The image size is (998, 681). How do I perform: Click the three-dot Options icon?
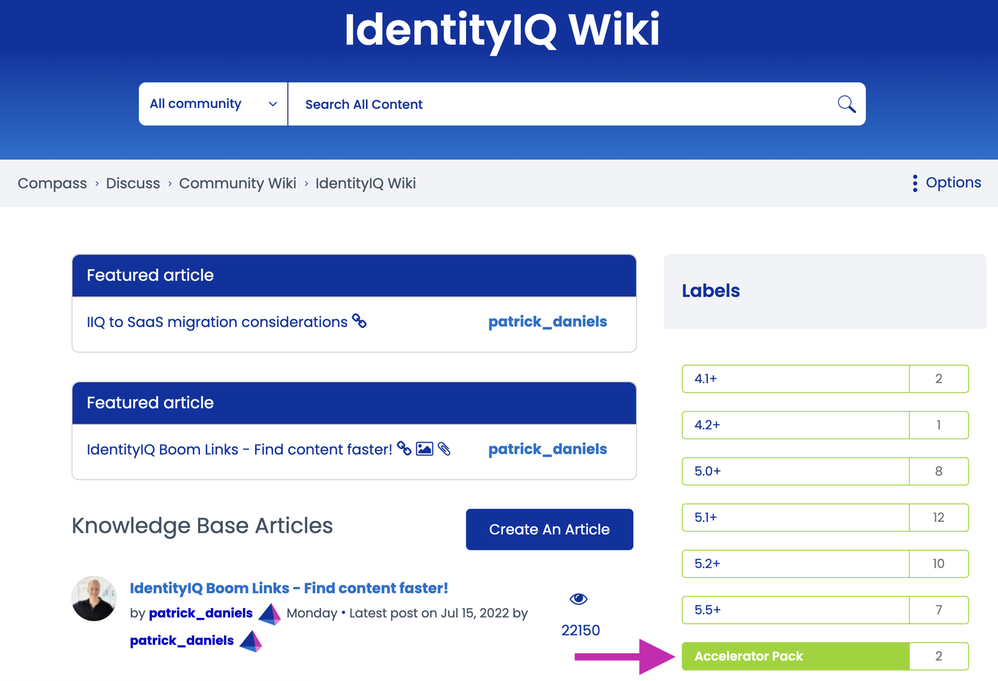[914, 183]
